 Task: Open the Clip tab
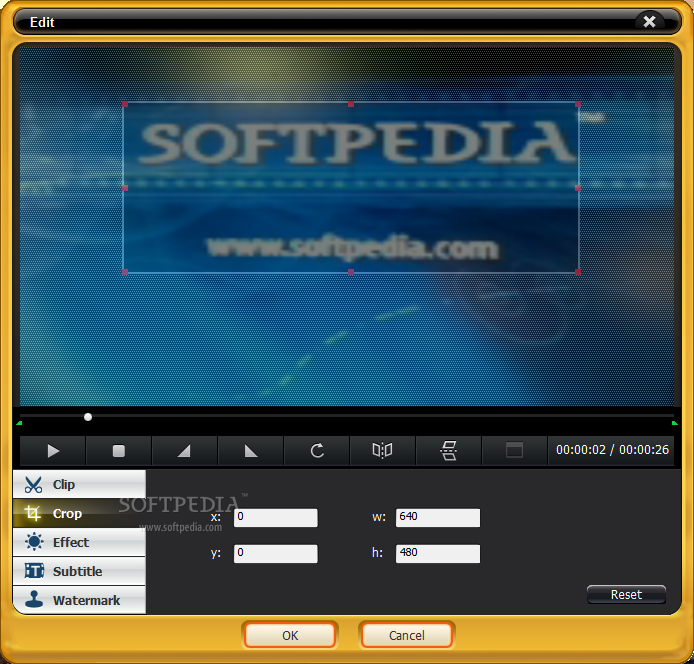tap(79, 484)
